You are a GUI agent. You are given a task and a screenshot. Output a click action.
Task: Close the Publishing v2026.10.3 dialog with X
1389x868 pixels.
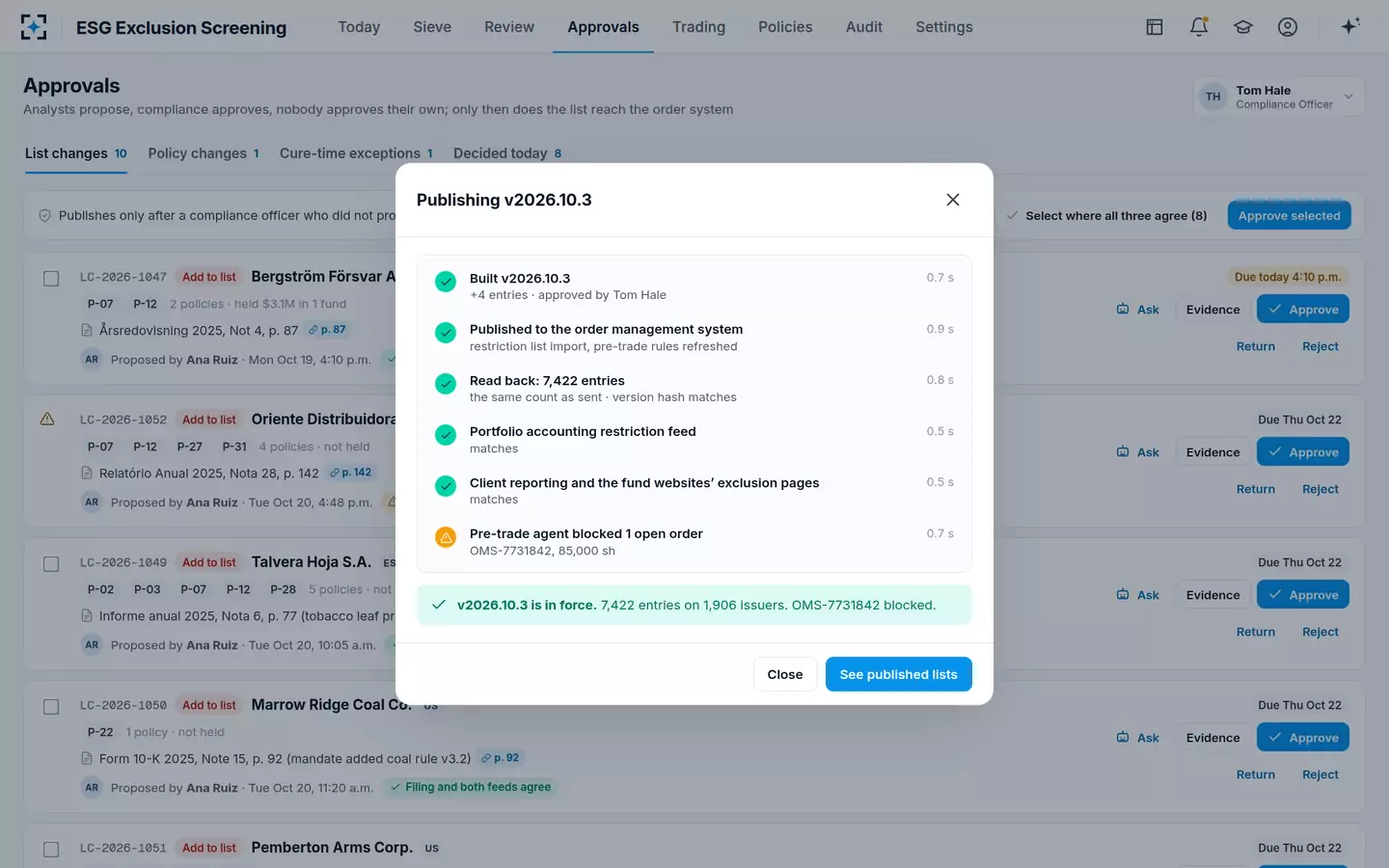coord(953,200)
